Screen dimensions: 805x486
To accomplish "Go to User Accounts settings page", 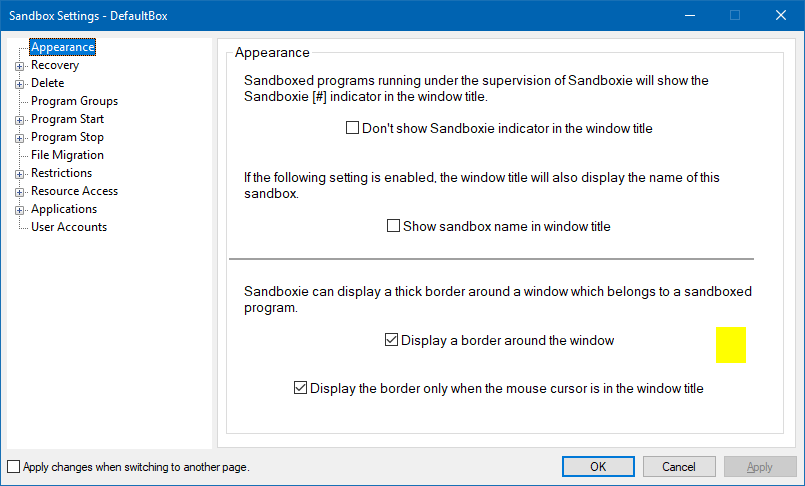I will (x=69, y=227).
